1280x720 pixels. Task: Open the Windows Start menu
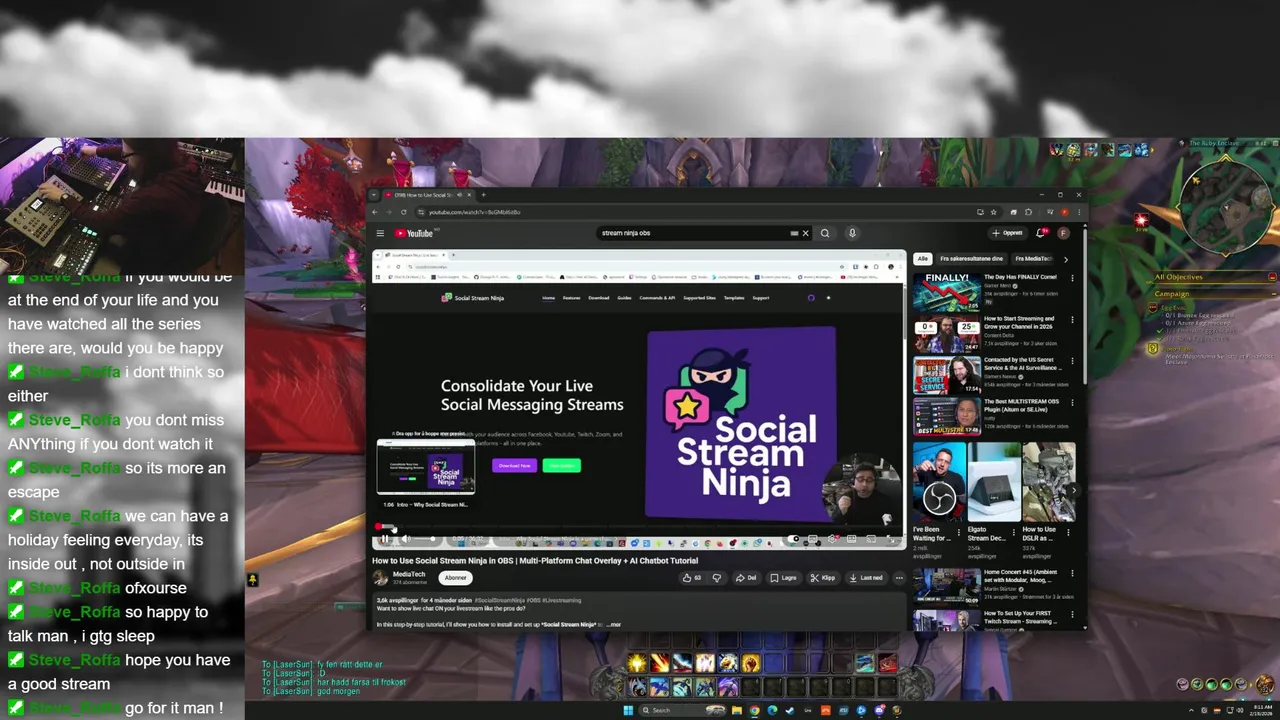point(629,710)
